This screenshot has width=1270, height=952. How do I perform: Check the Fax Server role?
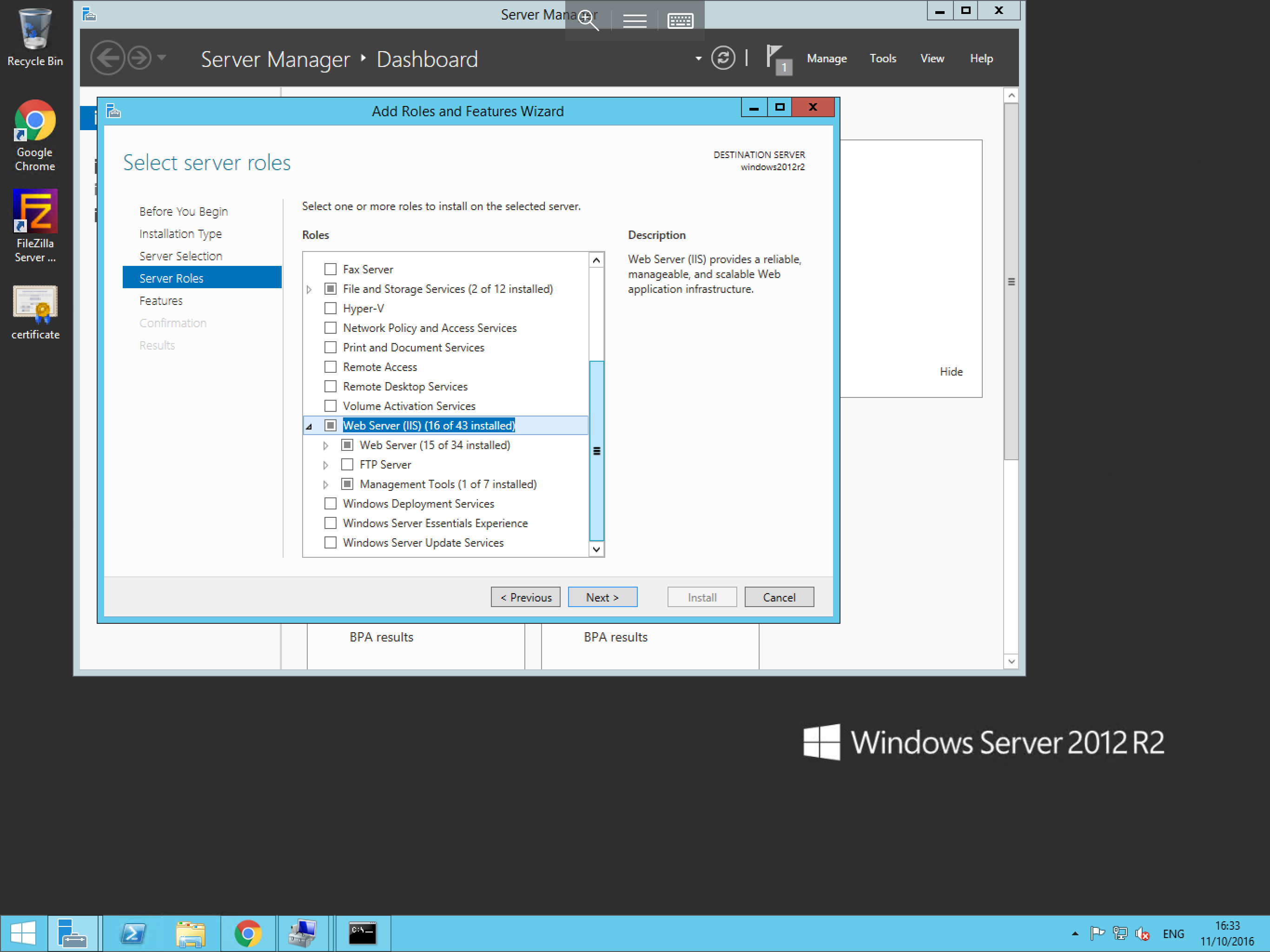[330, 269]
